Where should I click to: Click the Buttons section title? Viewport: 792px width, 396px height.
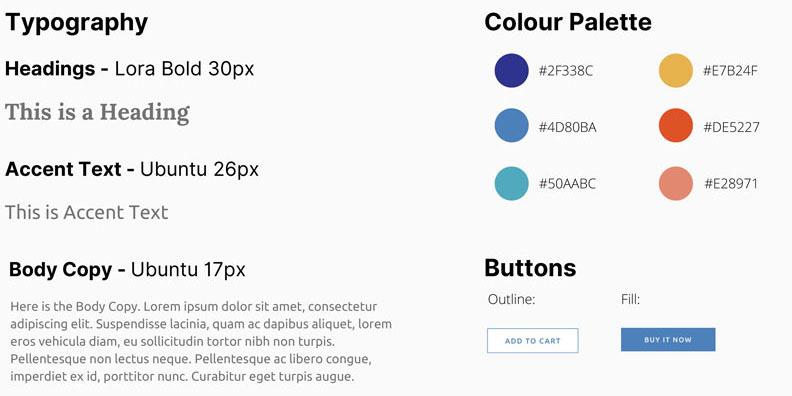tap(530, 268)
